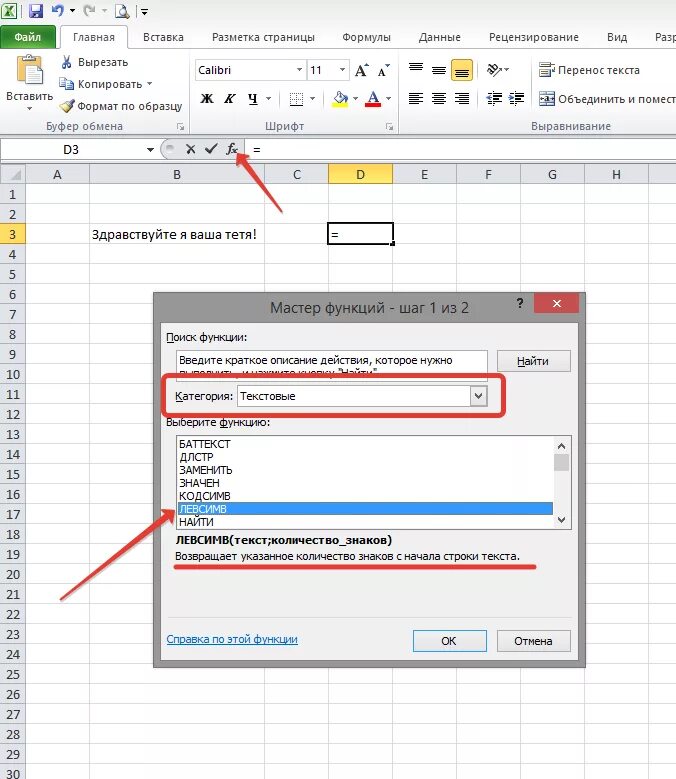676x779 pixels.
Task: Toggle italic К formatting
Action: point(229,98)
